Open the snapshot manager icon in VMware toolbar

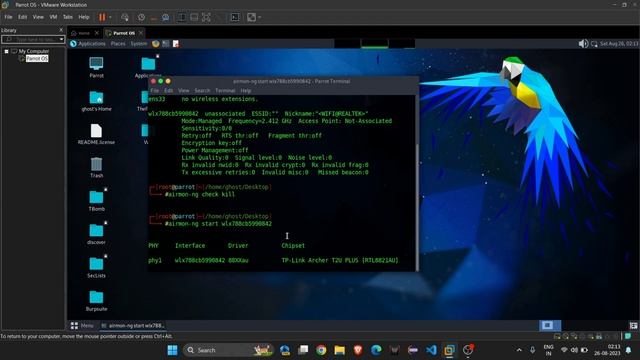pyautogui.click(x=166, y=17)
